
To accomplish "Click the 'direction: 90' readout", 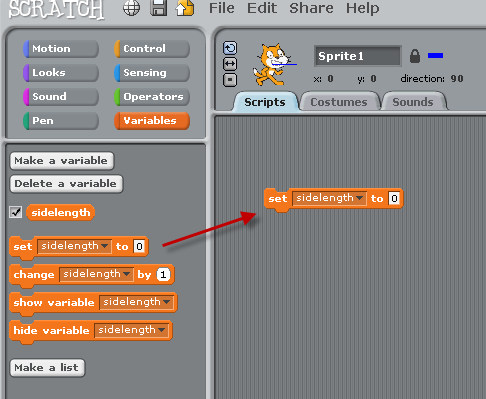I will click(x=432, y=79).
